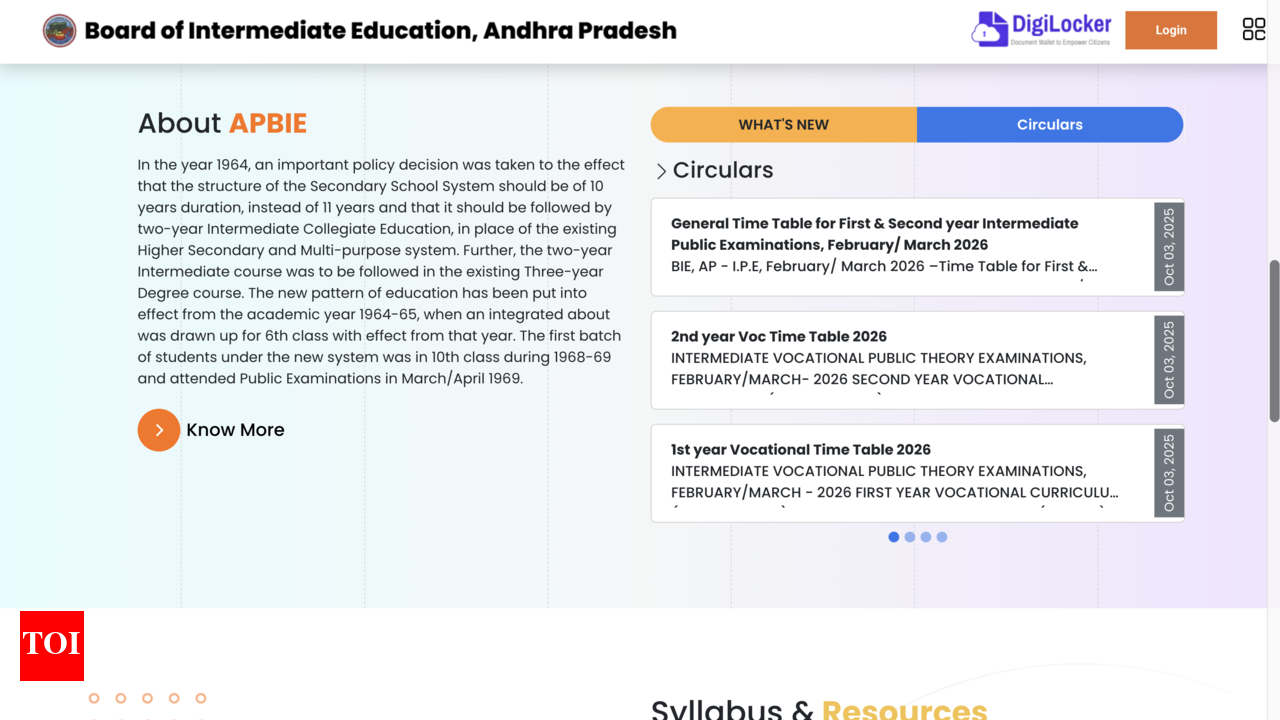Click the Board of Intermediate Education, Andhra Pradesh title

tap(380, 31)
